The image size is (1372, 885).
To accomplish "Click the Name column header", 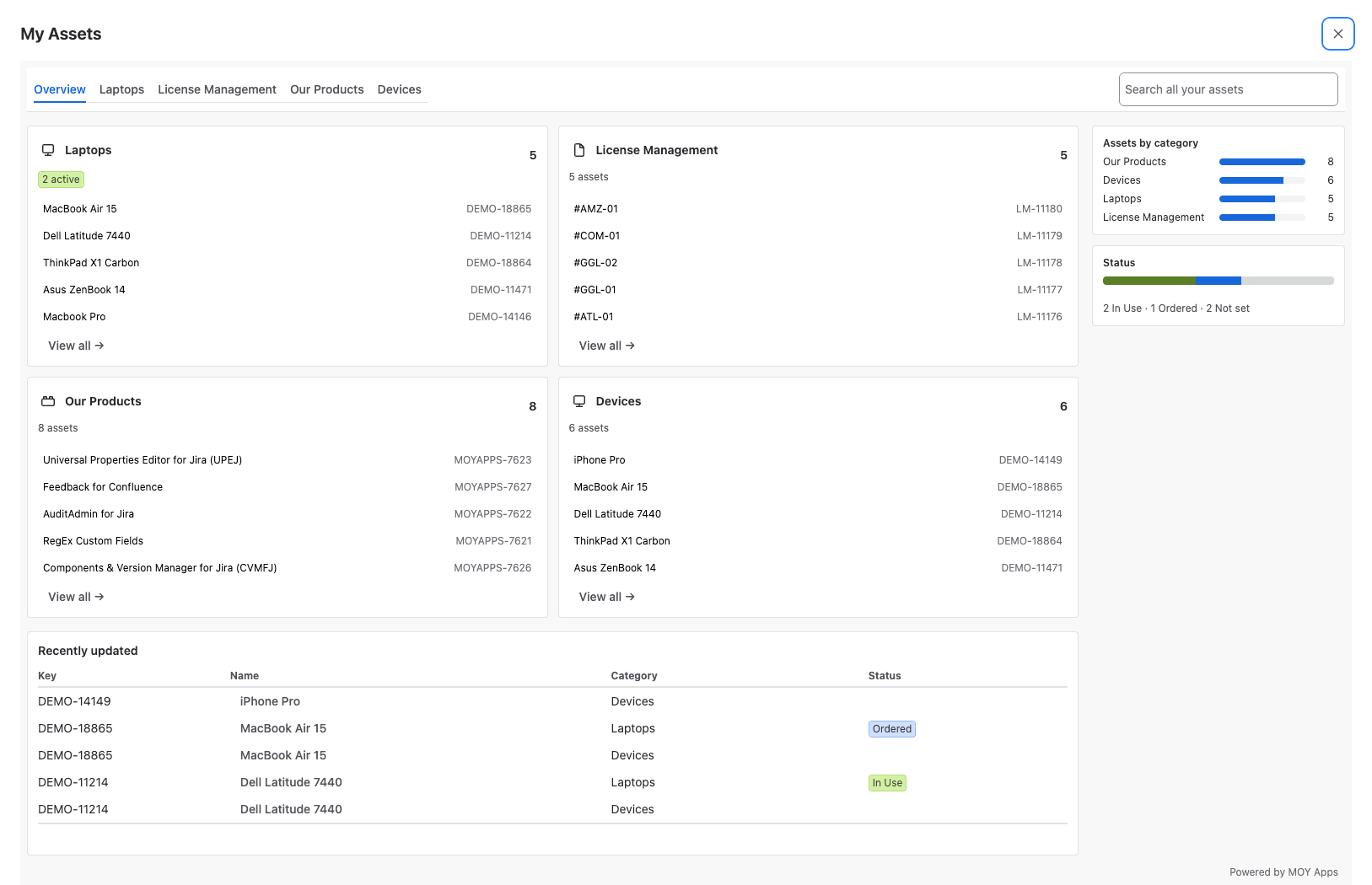I will pyautogui.click(x=245, y=676).
